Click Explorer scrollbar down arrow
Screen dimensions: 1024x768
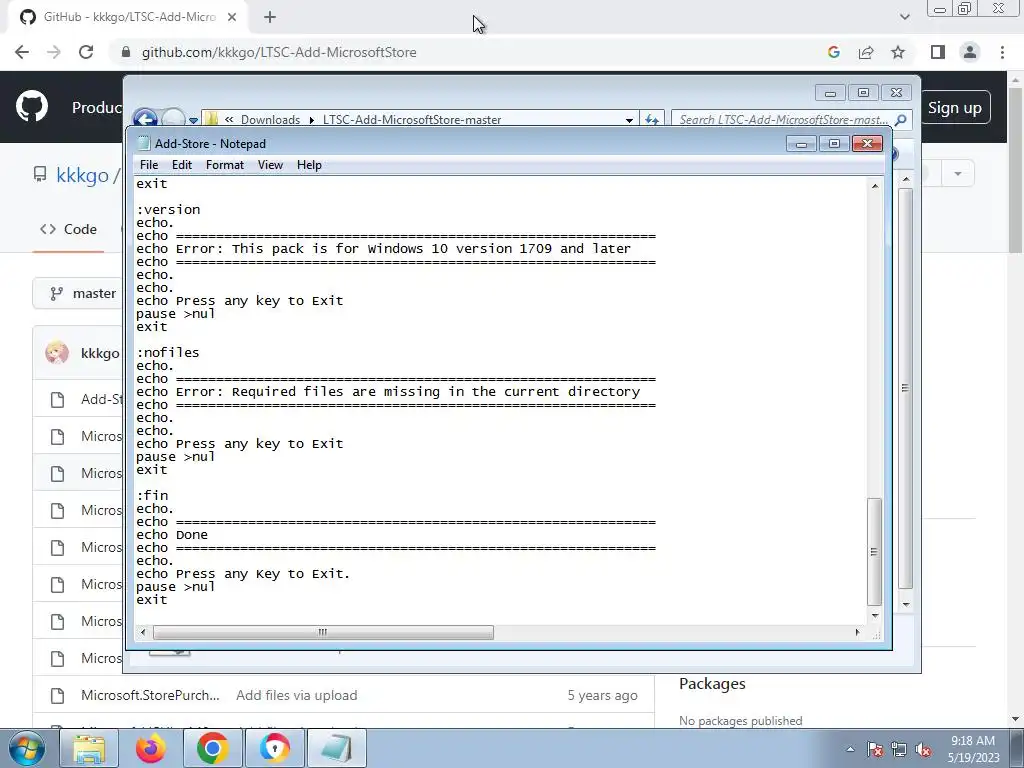[906, 604]
